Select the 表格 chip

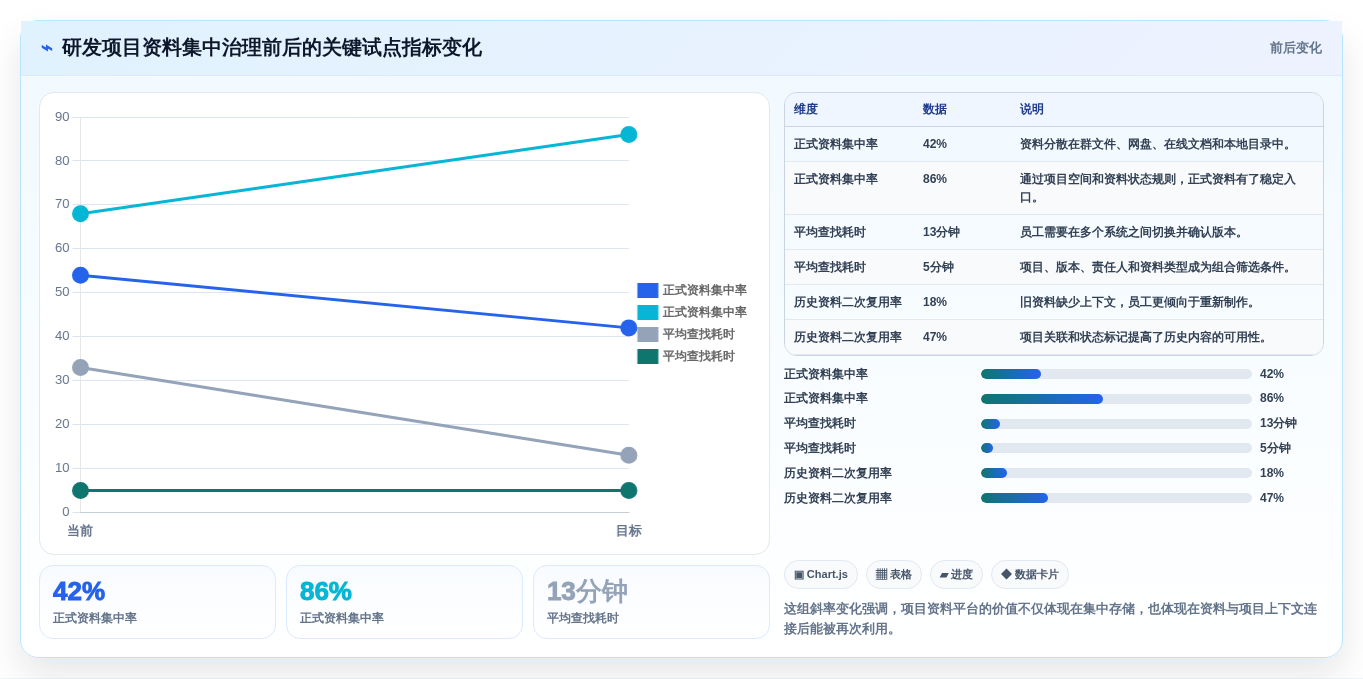click(x=894, y=575)
